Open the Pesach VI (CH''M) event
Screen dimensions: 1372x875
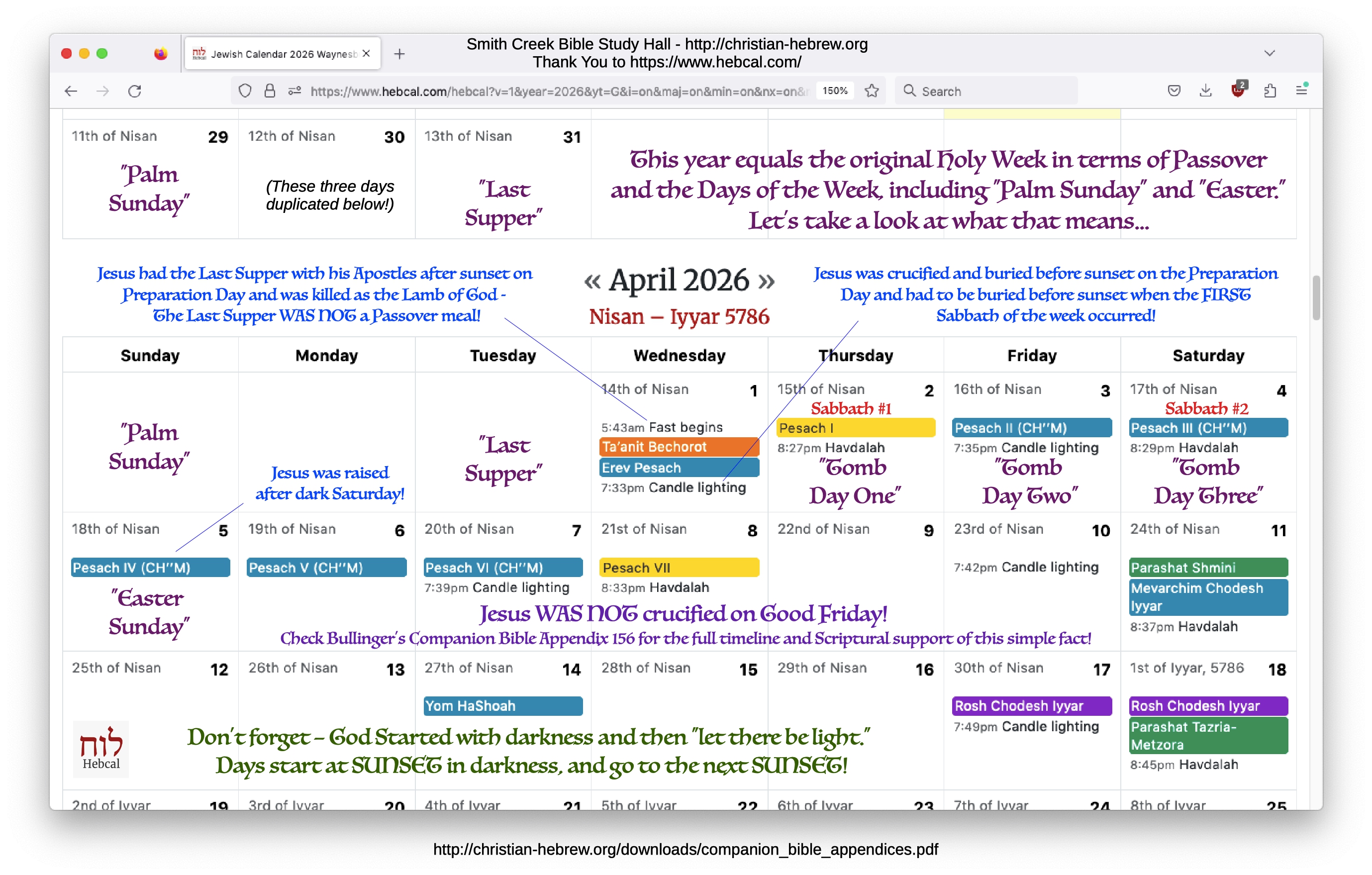[503, 568]
